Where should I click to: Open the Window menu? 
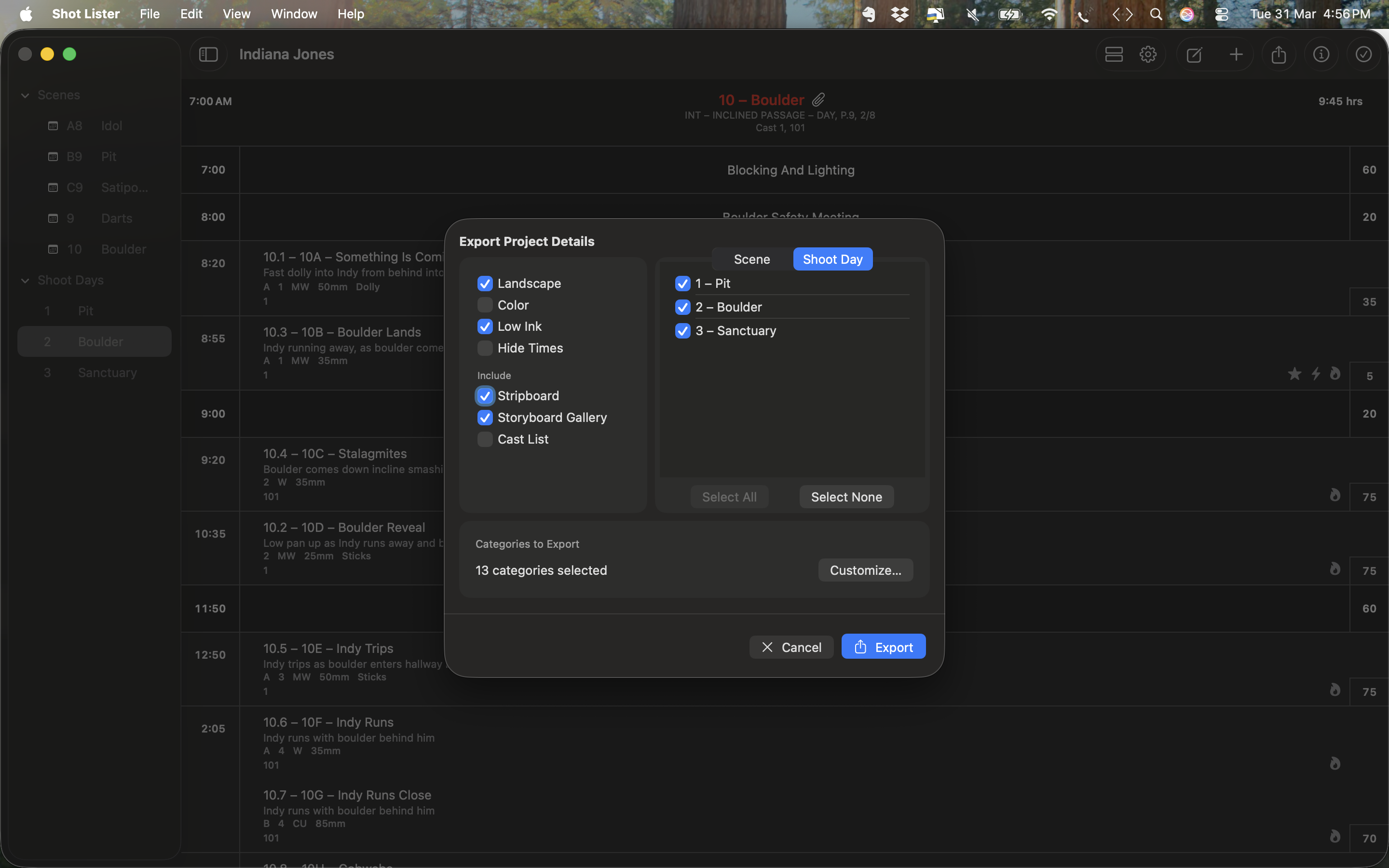[x=294, y=14]
